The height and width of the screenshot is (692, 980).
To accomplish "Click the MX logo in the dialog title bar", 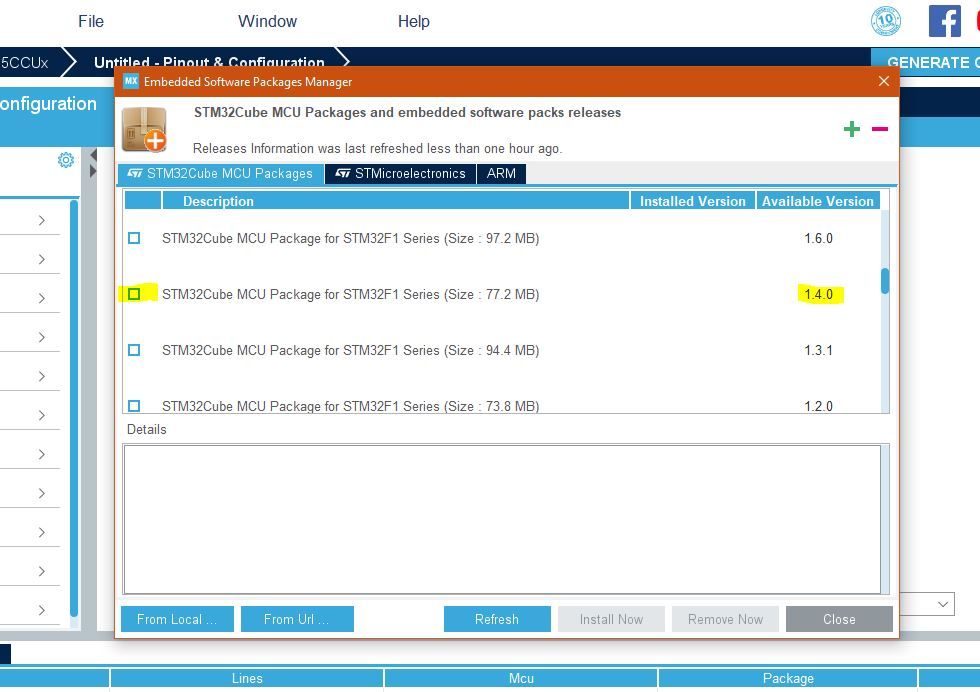I will [131, 81].
